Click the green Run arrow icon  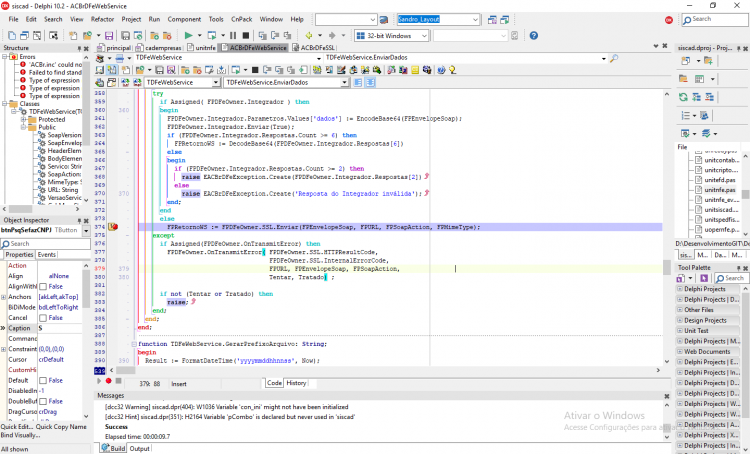(x=188, y=35)
